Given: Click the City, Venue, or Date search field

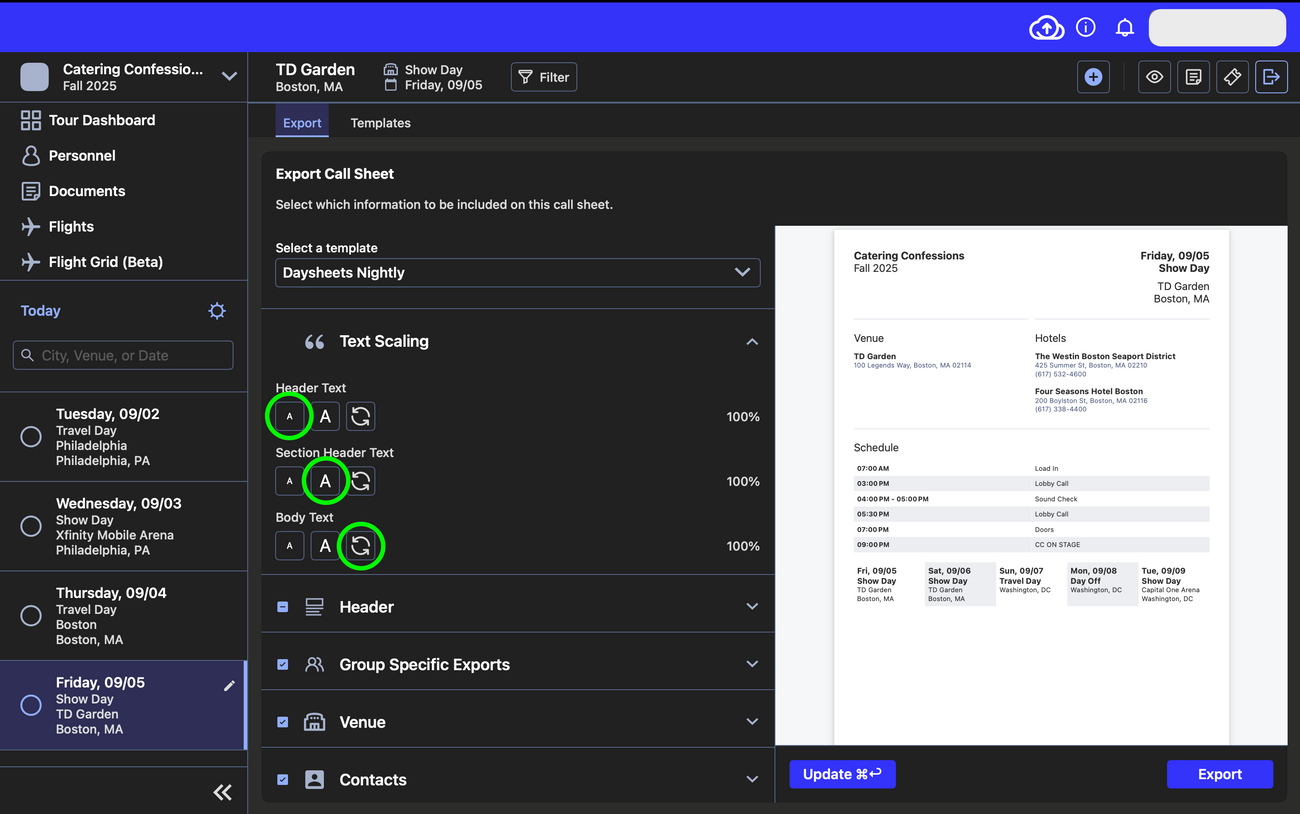Looking at the screenshot, I should click(123, 355).
